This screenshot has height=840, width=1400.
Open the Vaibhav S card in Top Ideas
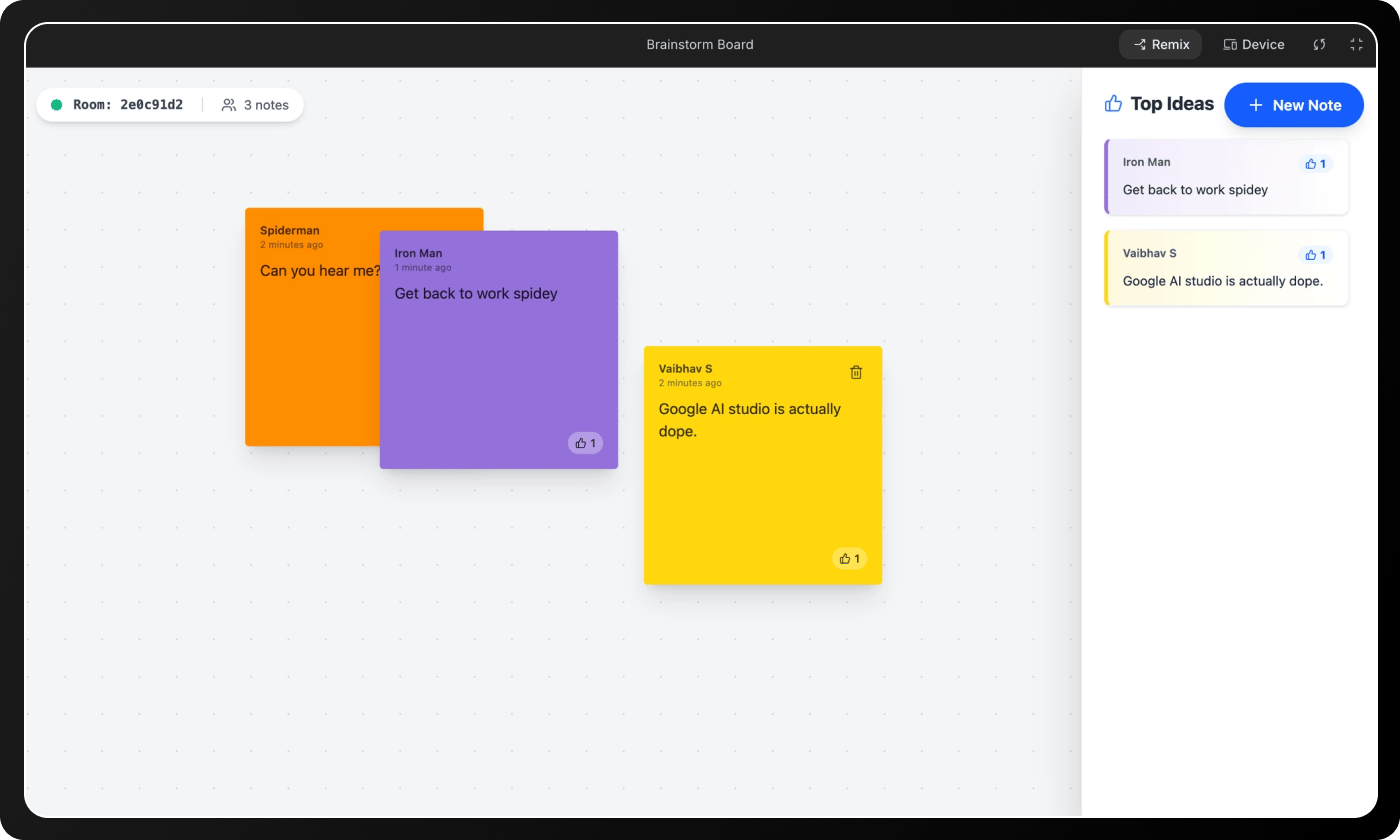point(1226,268)
